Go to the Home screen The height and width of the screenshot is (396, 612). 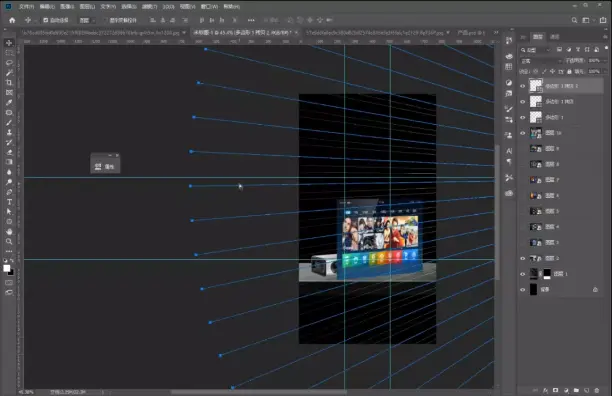tap(12, 20)
